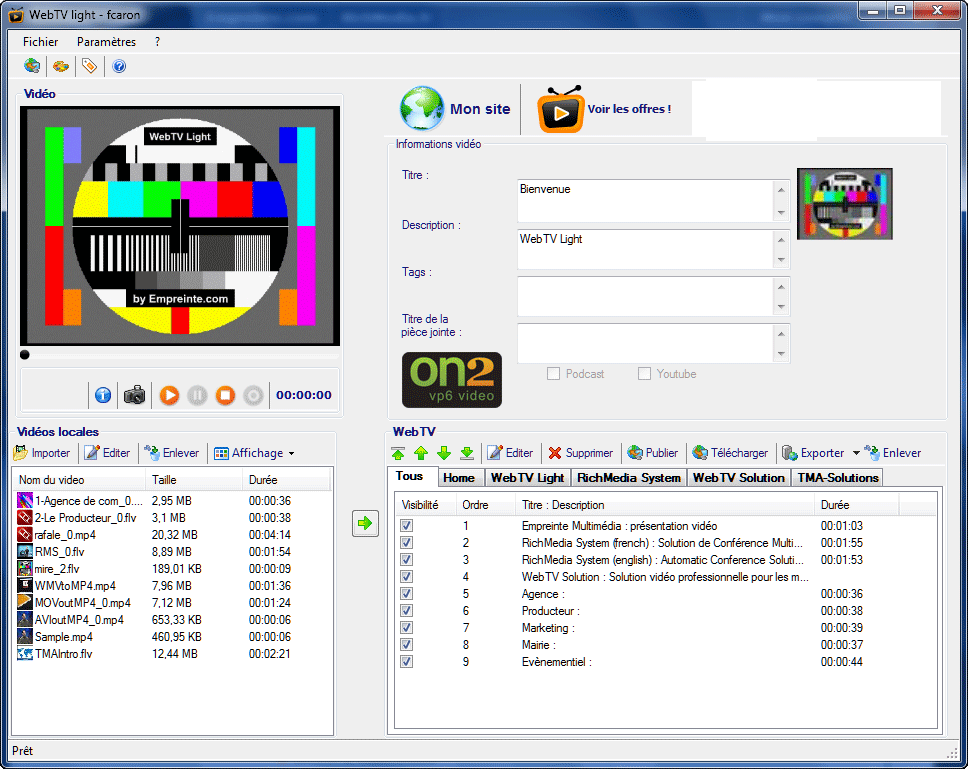Click the video thumbnail preview image
This screenshot has height=769, width=968.
tap(845, 204)
